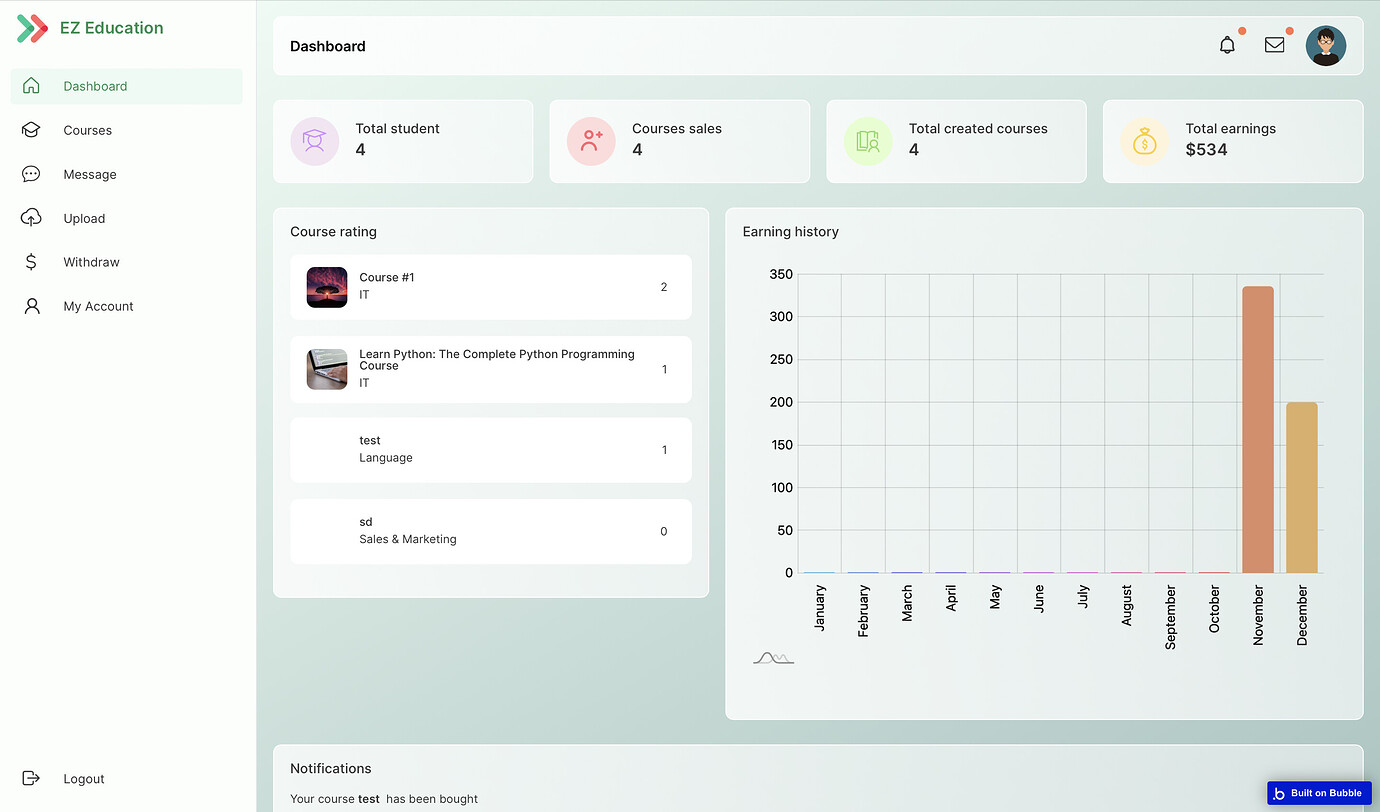The image size is (1380, 812).
Task: Open the mini line-chart icon below Earning history
Action: (x=774, y=657)
